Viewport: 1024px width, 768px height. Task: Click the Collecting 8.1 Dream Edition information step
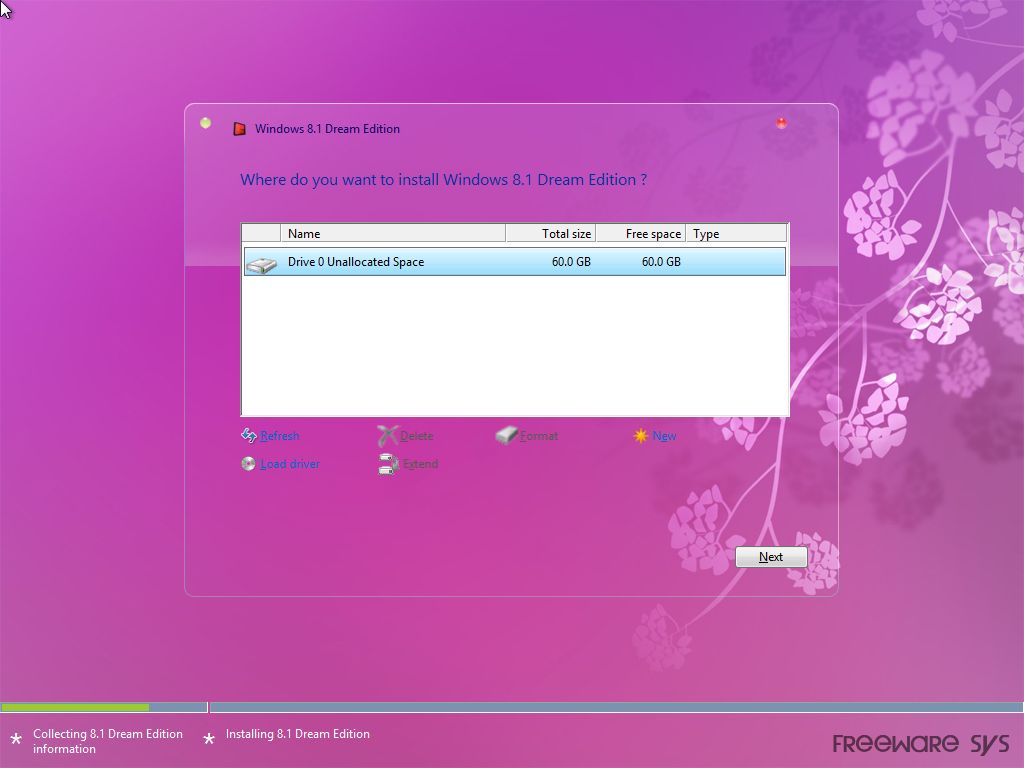108,741
